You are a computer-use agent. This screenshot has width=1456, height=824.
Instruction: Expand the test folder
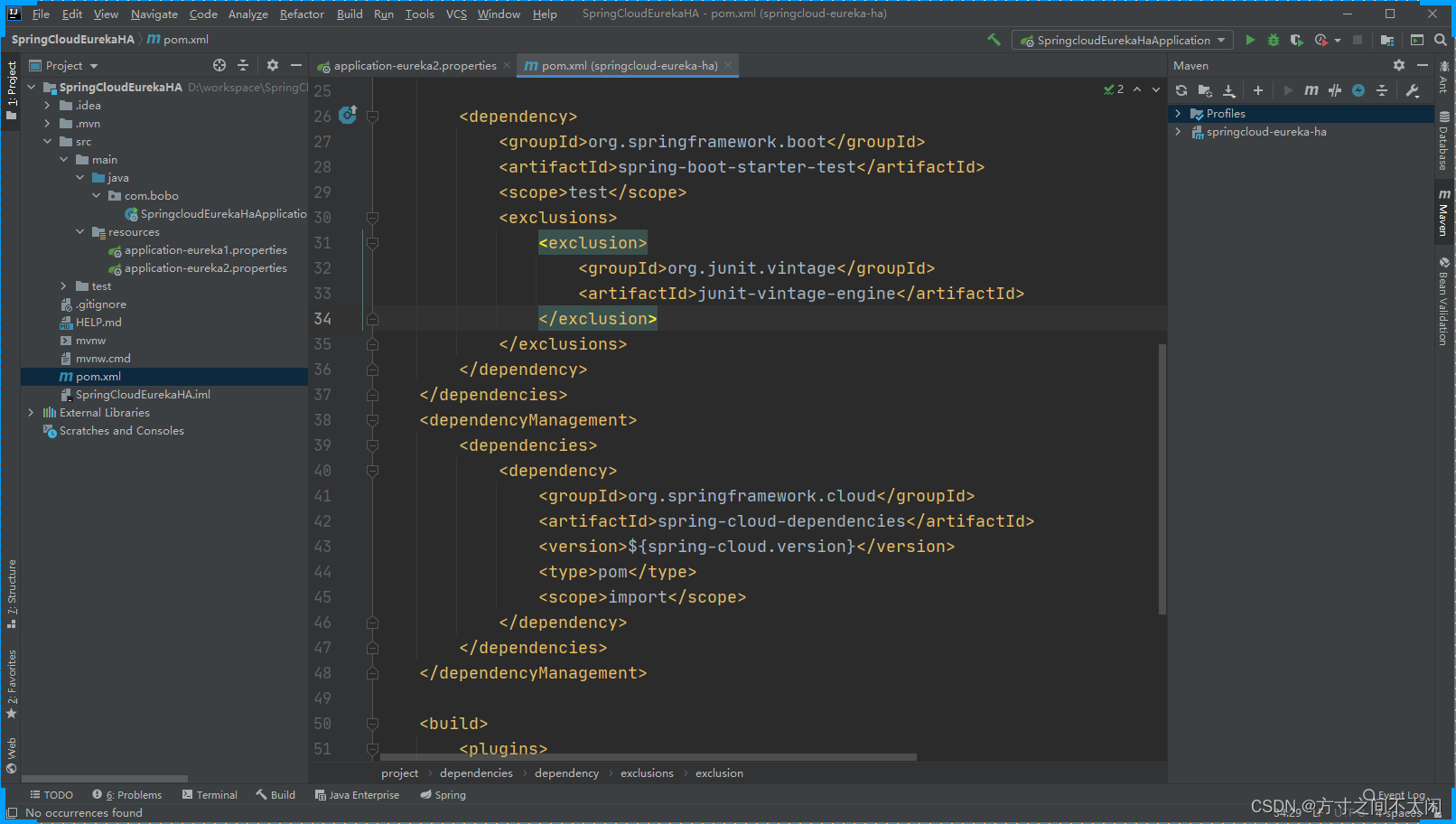tap(64, 286)
